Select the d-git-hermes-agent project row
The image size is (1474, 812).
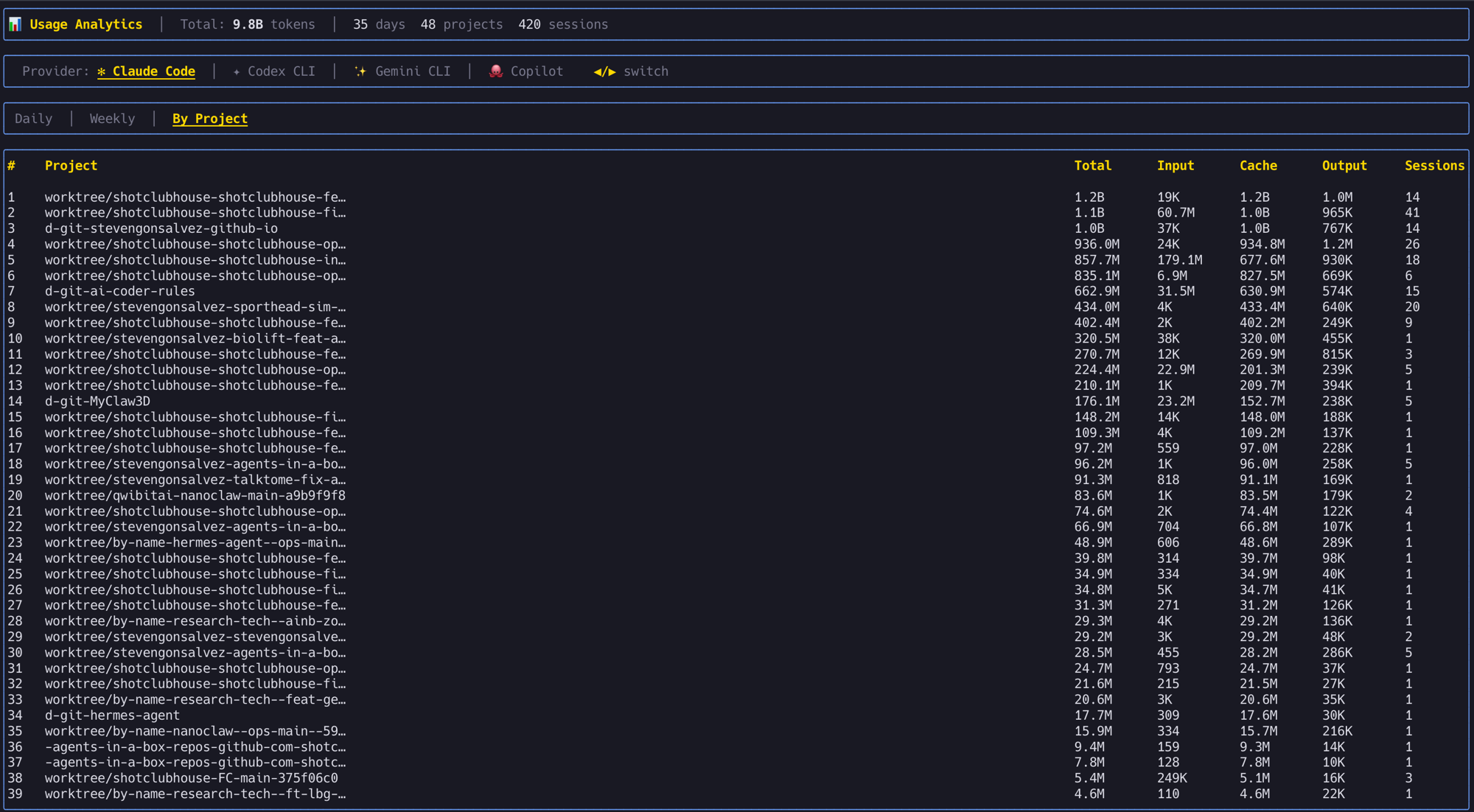click(x=111, y=715)
